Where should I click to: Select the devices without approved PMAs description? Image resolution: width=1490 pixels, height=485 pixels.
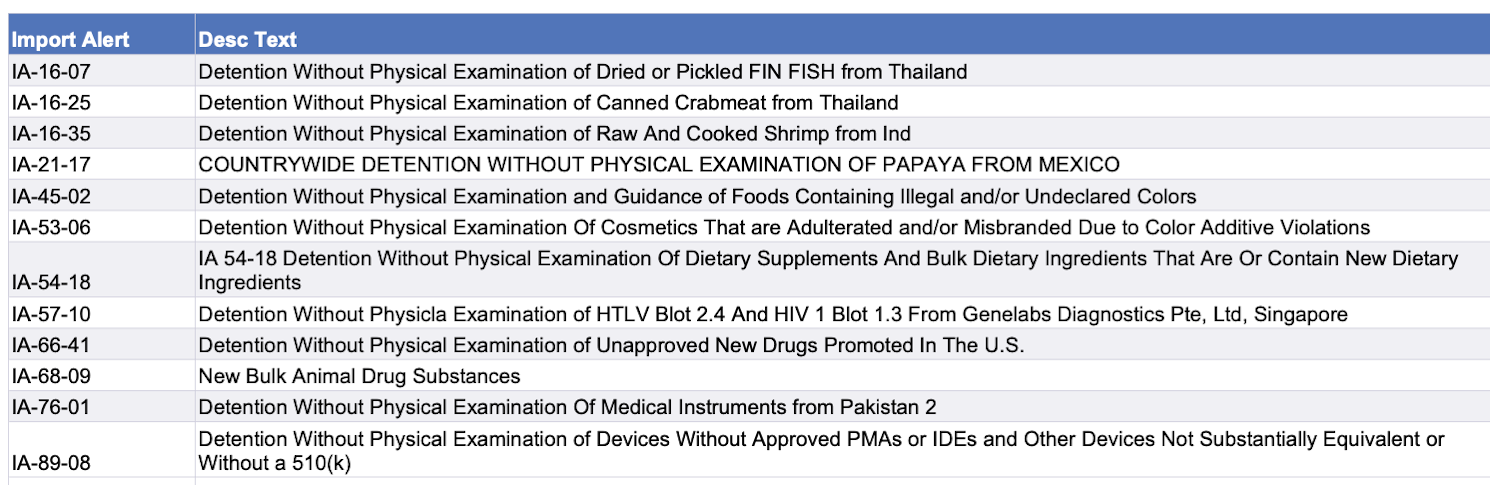[820, 451]
